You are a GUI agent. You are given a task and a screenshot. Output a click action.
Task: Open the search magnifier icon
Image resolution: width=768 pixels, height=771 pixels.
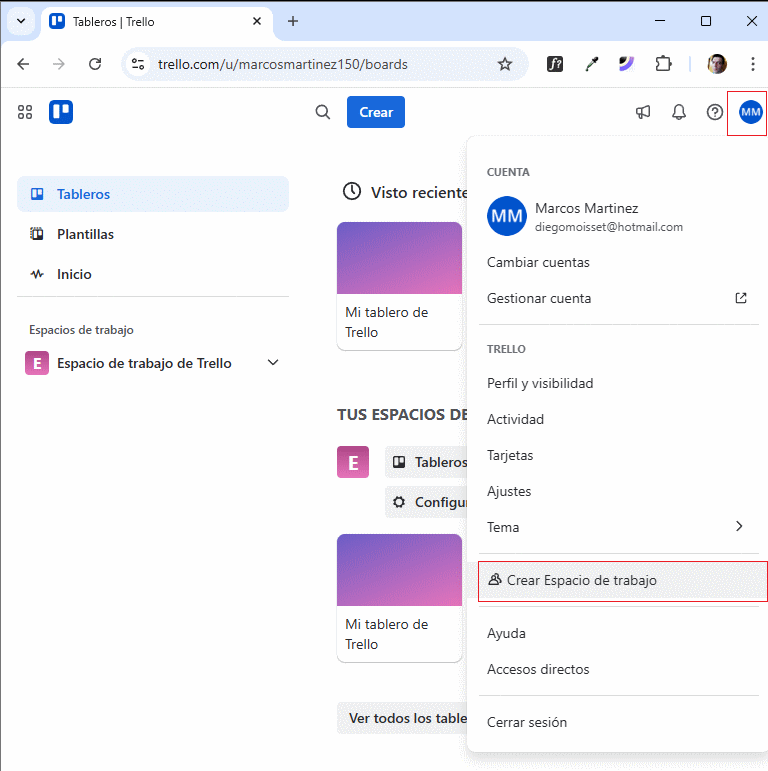pos(323,112)
